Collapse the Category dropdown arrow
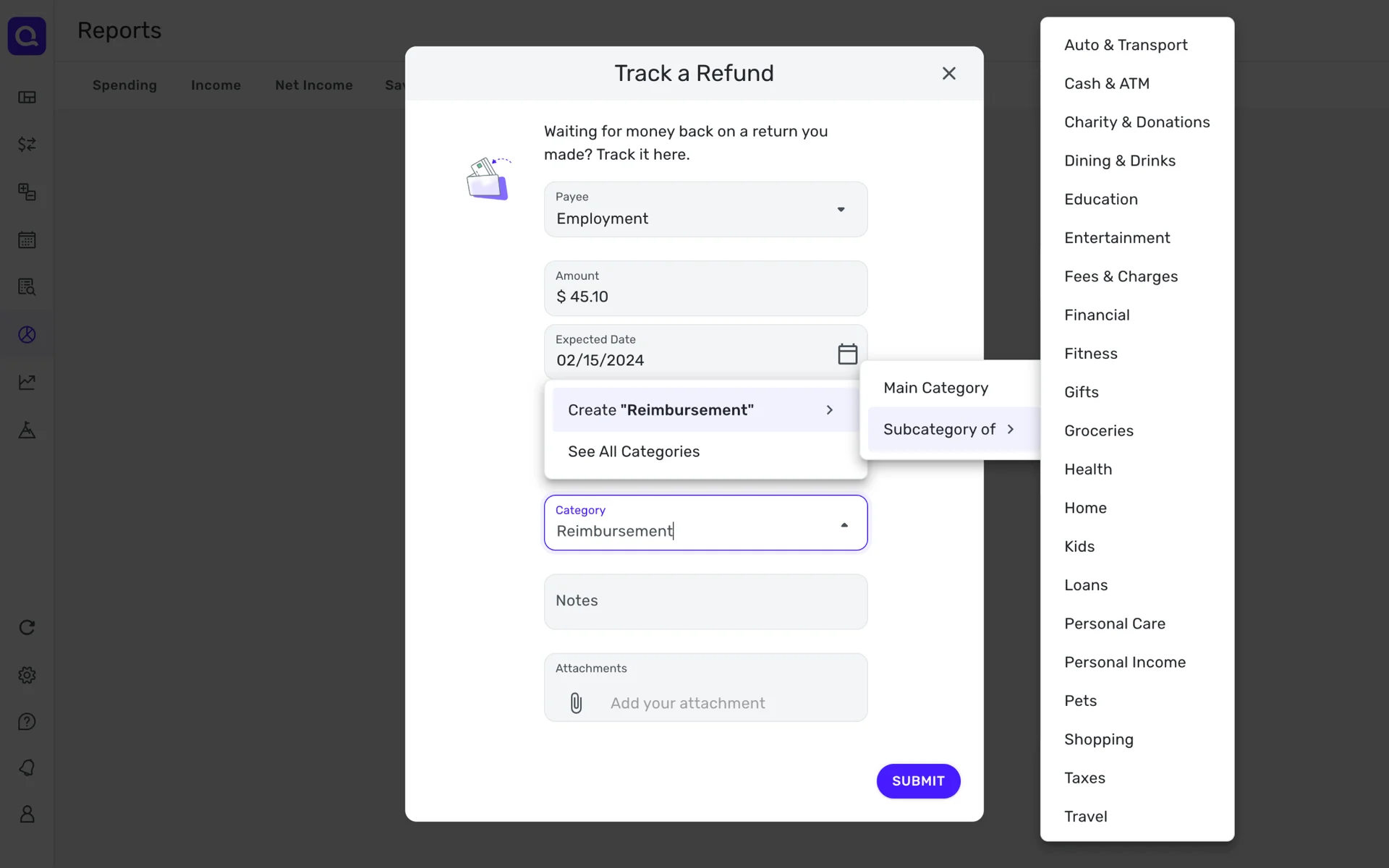Viewport: 1389px width, 868px height. pos(844,525)
